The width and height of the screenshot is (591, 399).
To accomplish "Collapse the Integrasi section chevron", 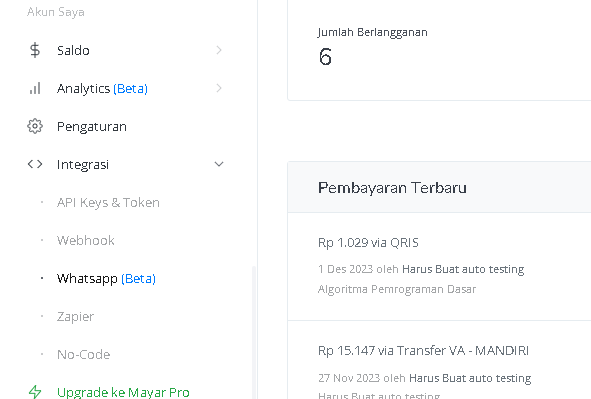I will [x=219, y=164].
